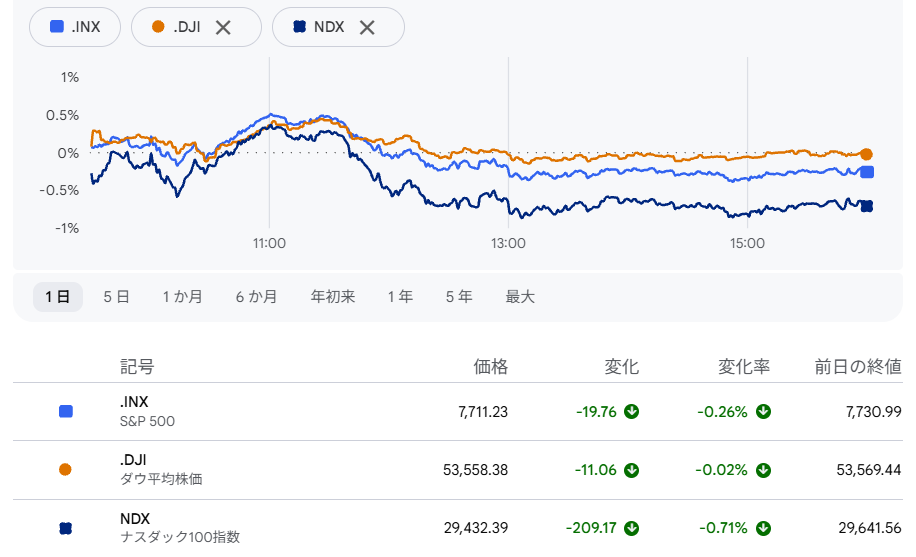The height and width of the screenshot is (557, 916).
Task: Click the dark blue marker in NDX chip
Action: 299,26
